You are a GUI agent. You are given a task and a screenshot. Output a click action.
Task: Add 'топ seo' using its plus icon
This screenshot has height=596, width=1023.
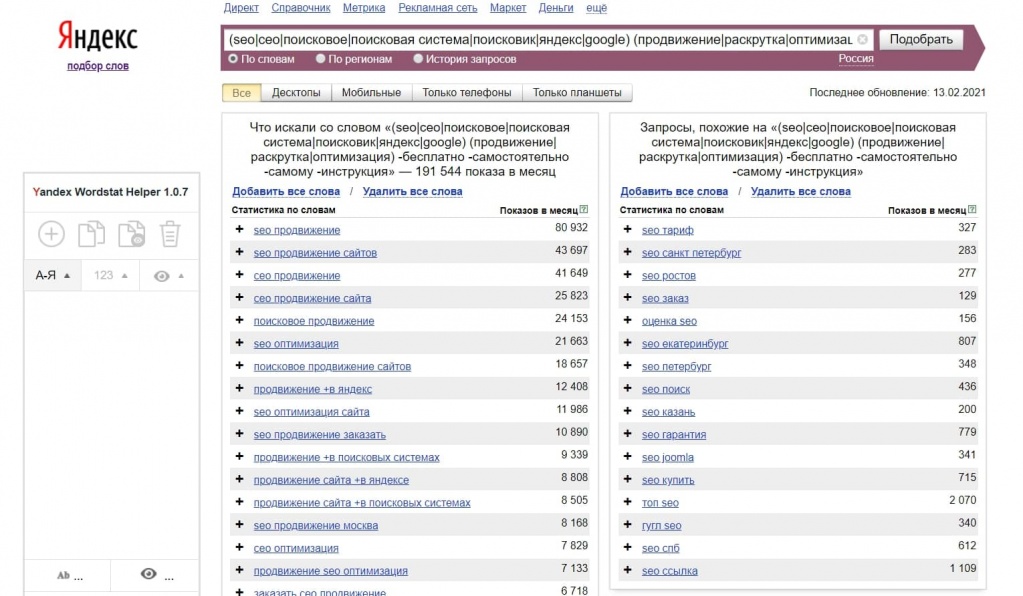point(627,503)
